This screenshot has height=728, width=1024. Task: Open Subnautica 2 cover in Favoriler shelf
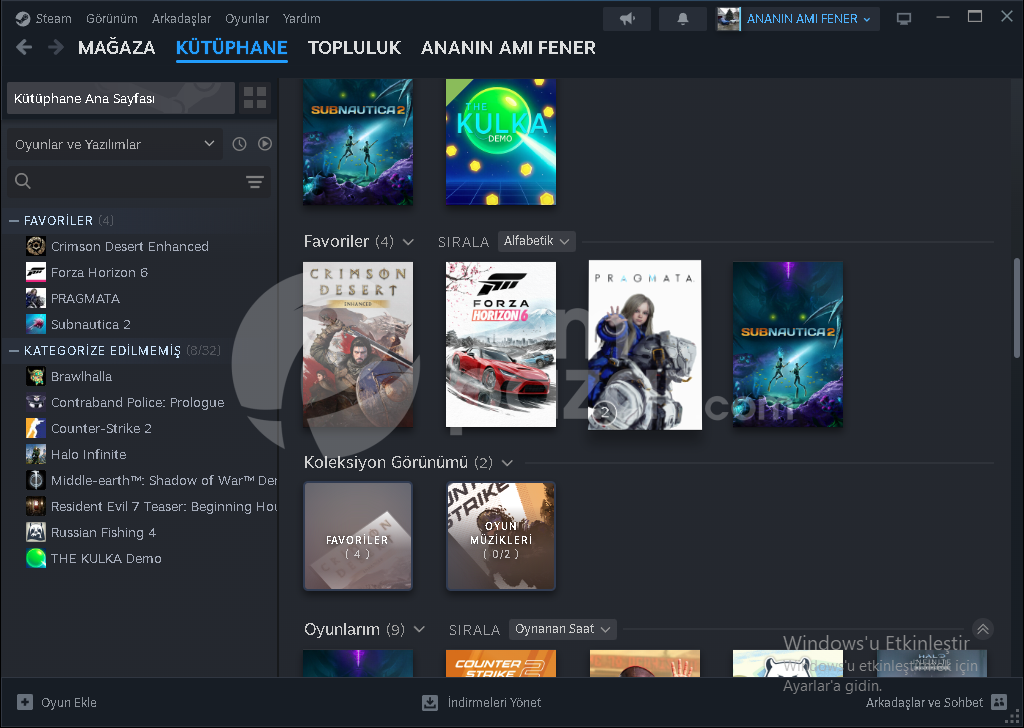788,345
